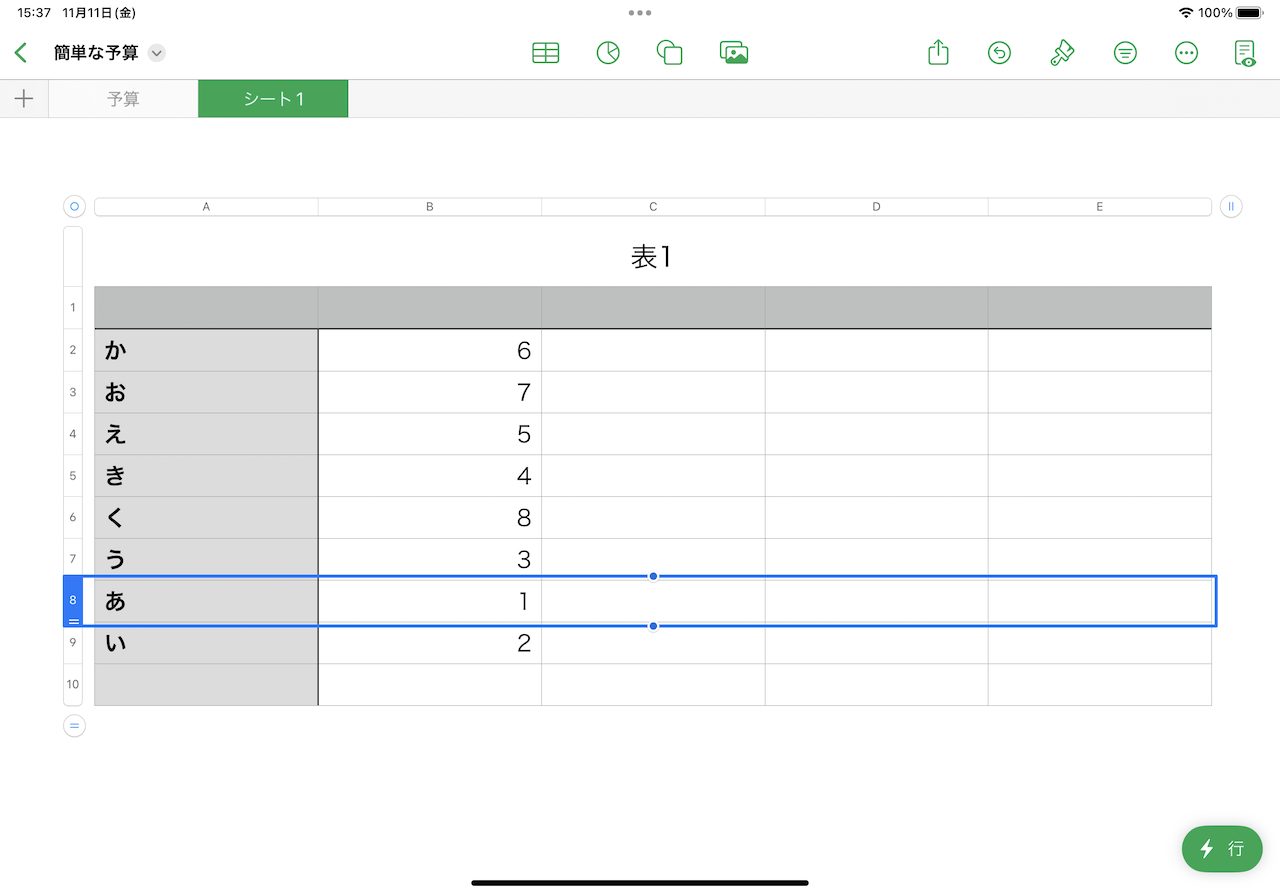
Task: Open the format paintbrush panel
Action: 1062,53
